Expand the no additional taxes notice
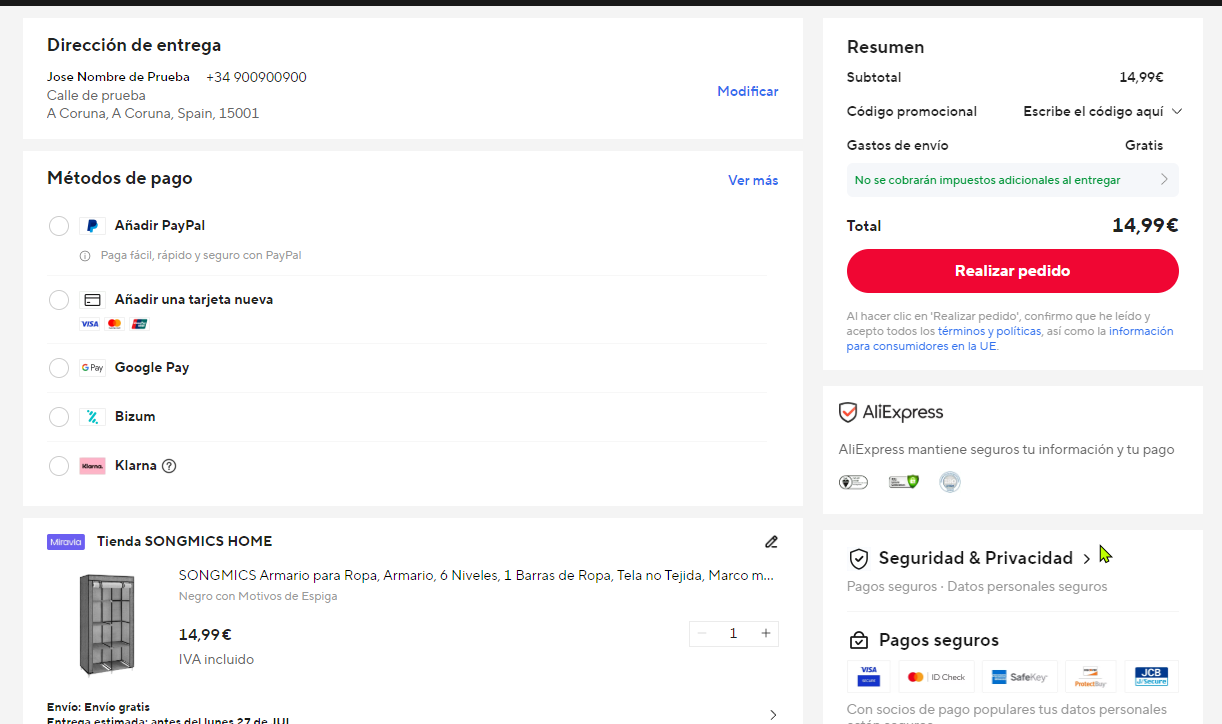The width and height of the screenshot is (1222, 724). [x=1013, y=180]
